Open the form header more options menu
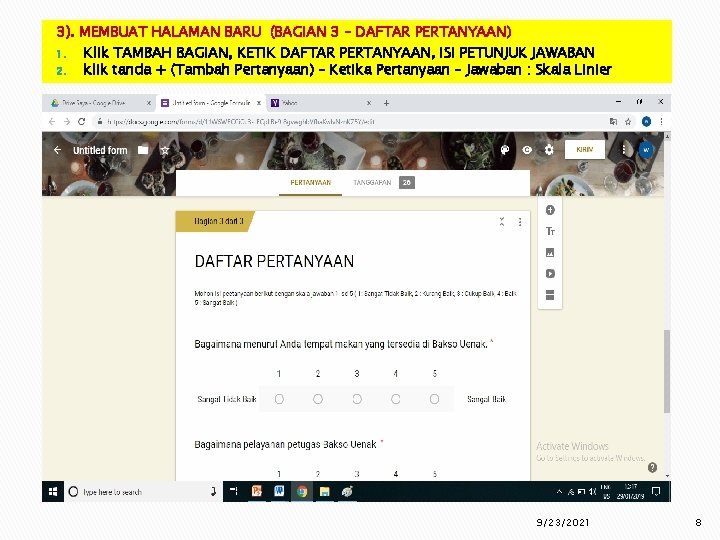The image size is (720, 540). tap(624, 150)
